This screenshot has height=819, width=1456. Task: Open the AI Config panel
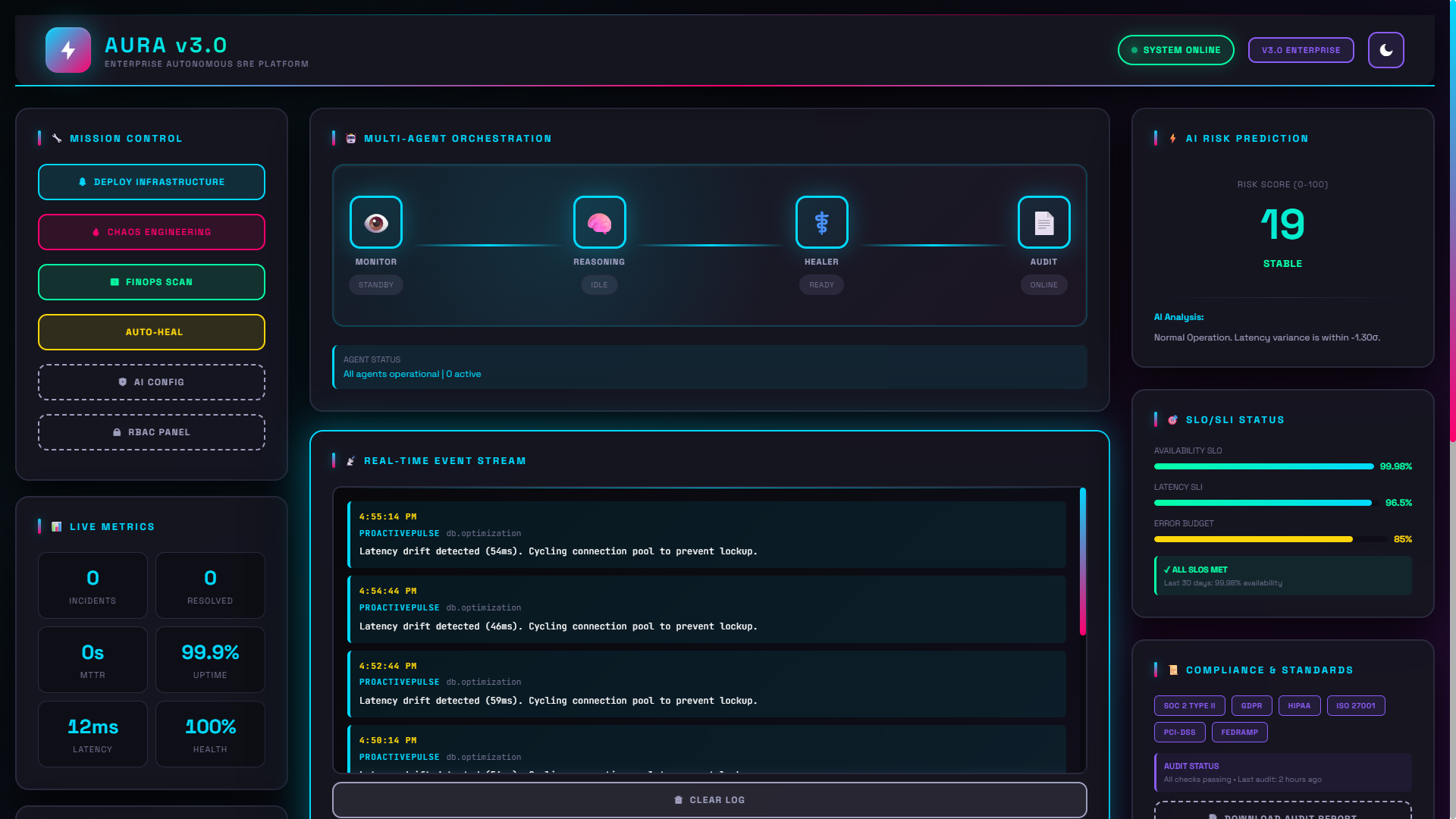(x=152, y=382)
